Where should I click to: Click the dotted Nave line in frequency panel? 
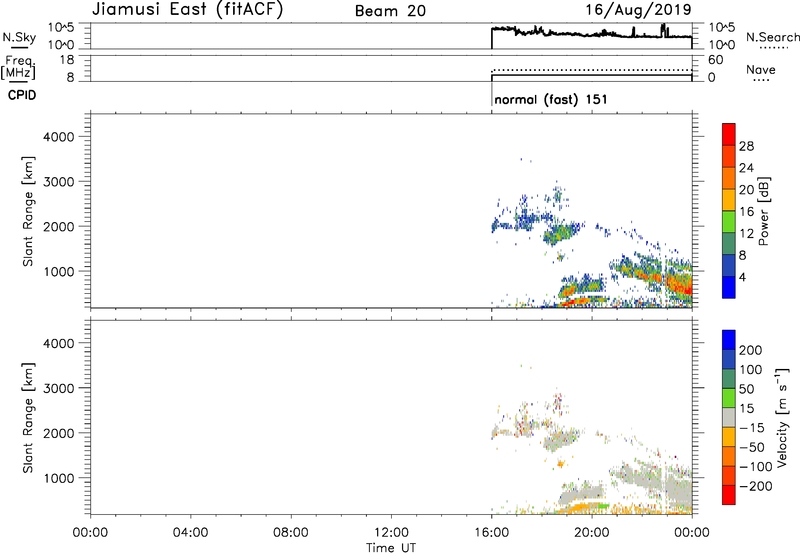592,70
